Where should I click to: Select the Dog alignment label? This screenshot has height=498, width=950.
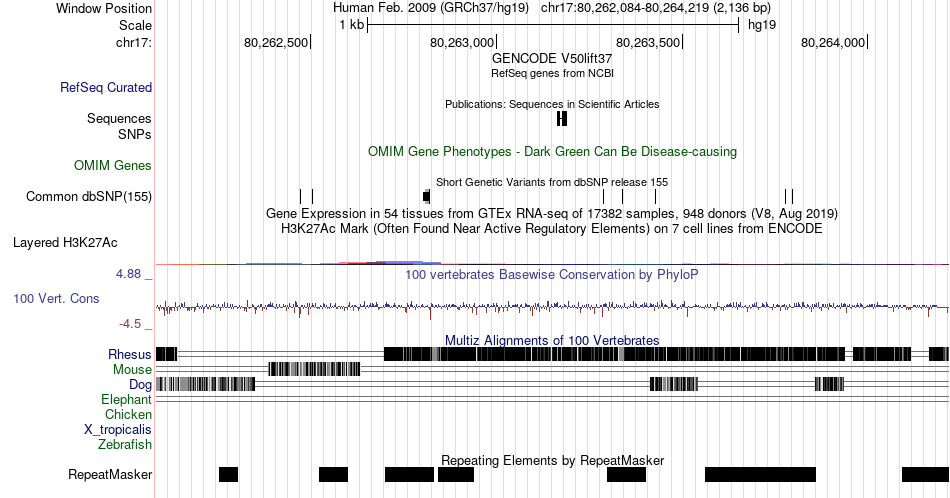click(x=140, y=384)
